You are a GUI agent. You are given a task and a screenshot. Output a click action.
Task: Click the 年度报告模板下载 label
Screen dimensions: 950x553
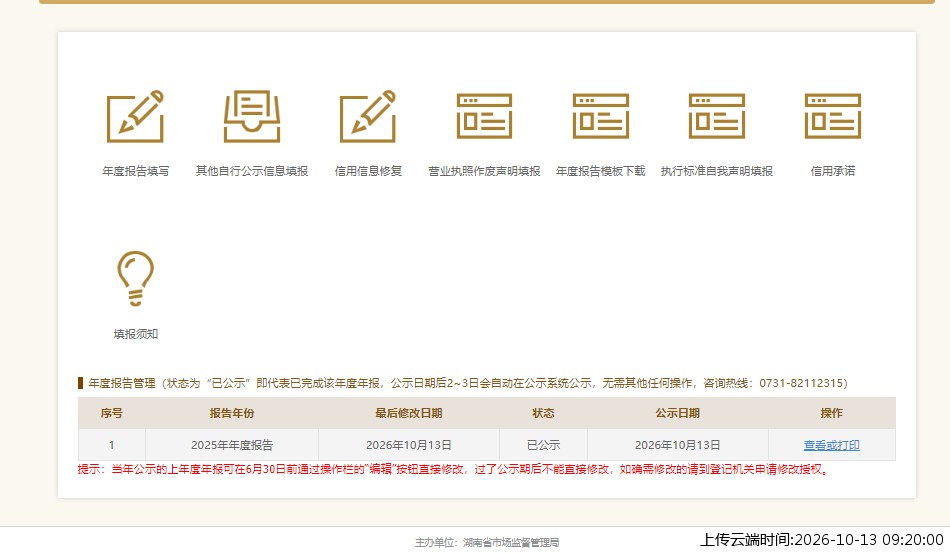click(600, 171)
